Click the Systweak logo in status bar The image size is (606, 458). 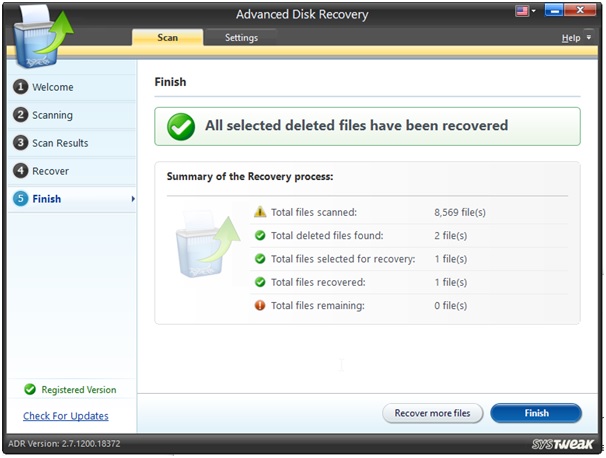coord(563,444)
